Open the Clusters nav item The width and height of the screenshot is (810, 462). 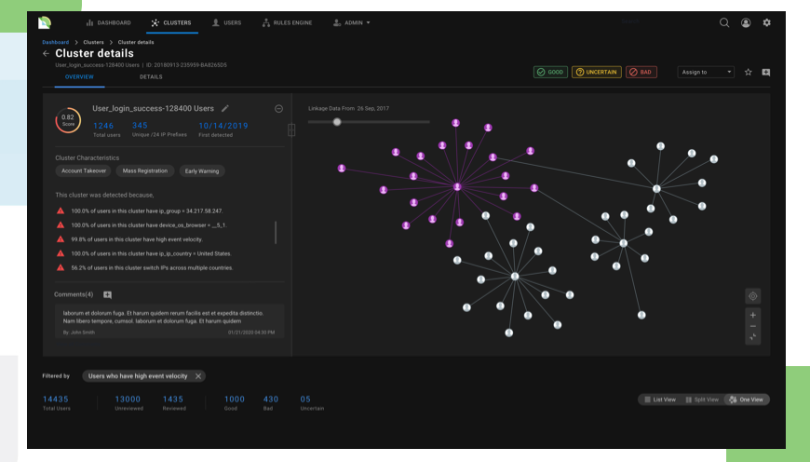tap(172, 23)
